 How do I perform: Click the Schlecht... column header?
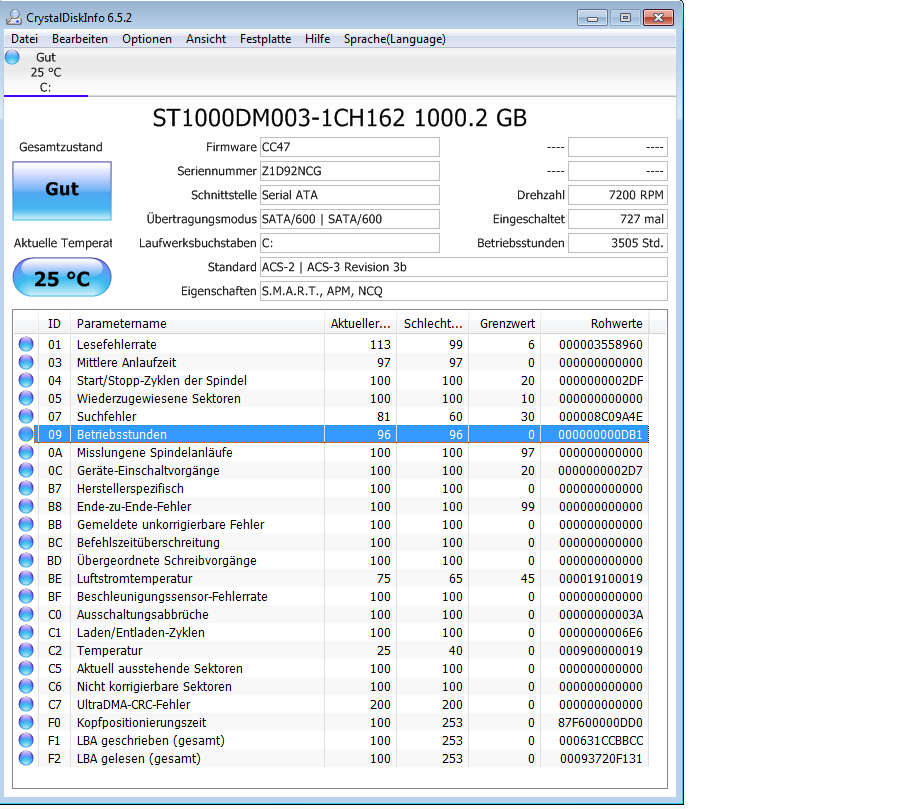click(433, 324)
